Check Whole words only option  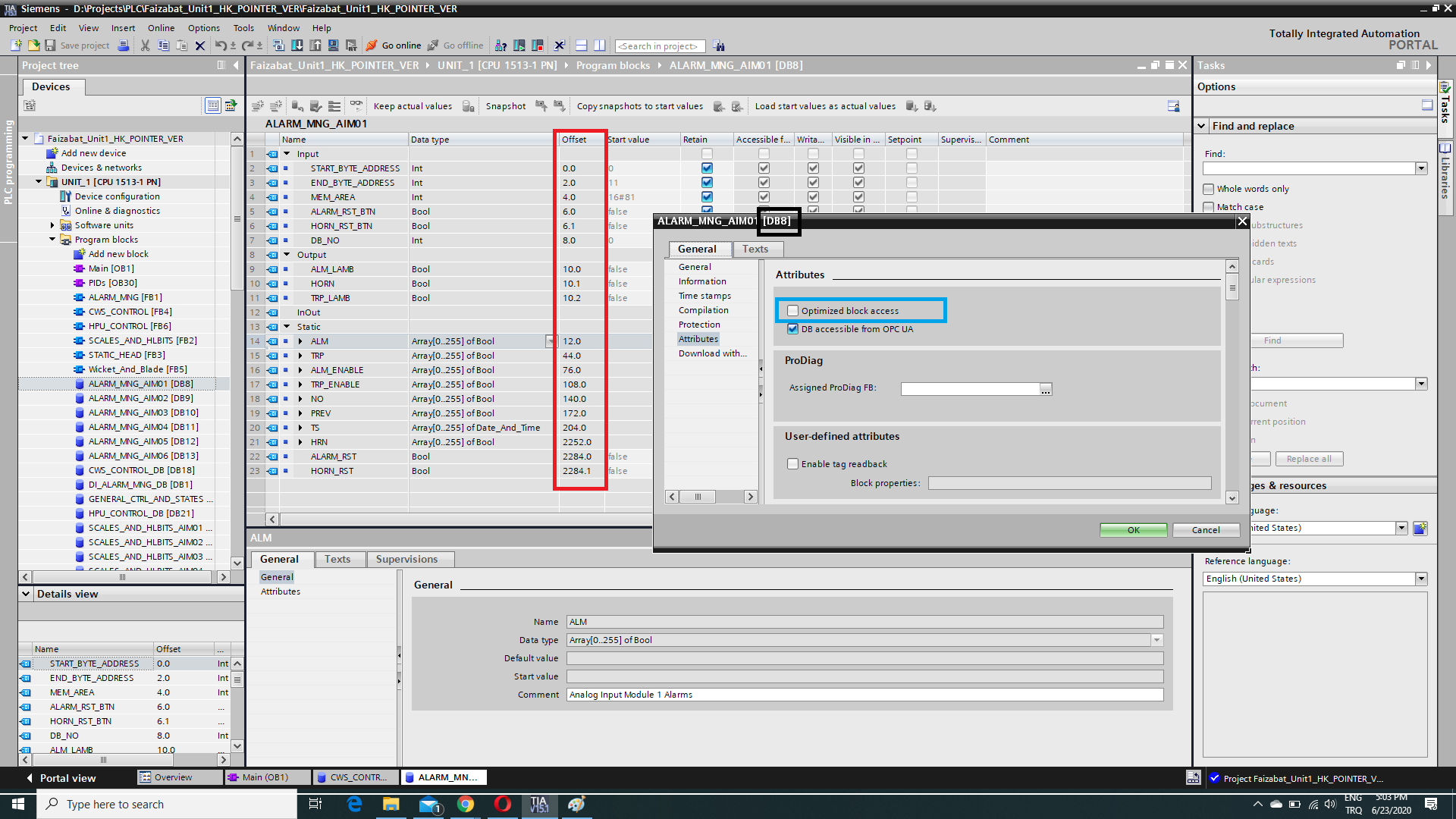click(1208, 189)
